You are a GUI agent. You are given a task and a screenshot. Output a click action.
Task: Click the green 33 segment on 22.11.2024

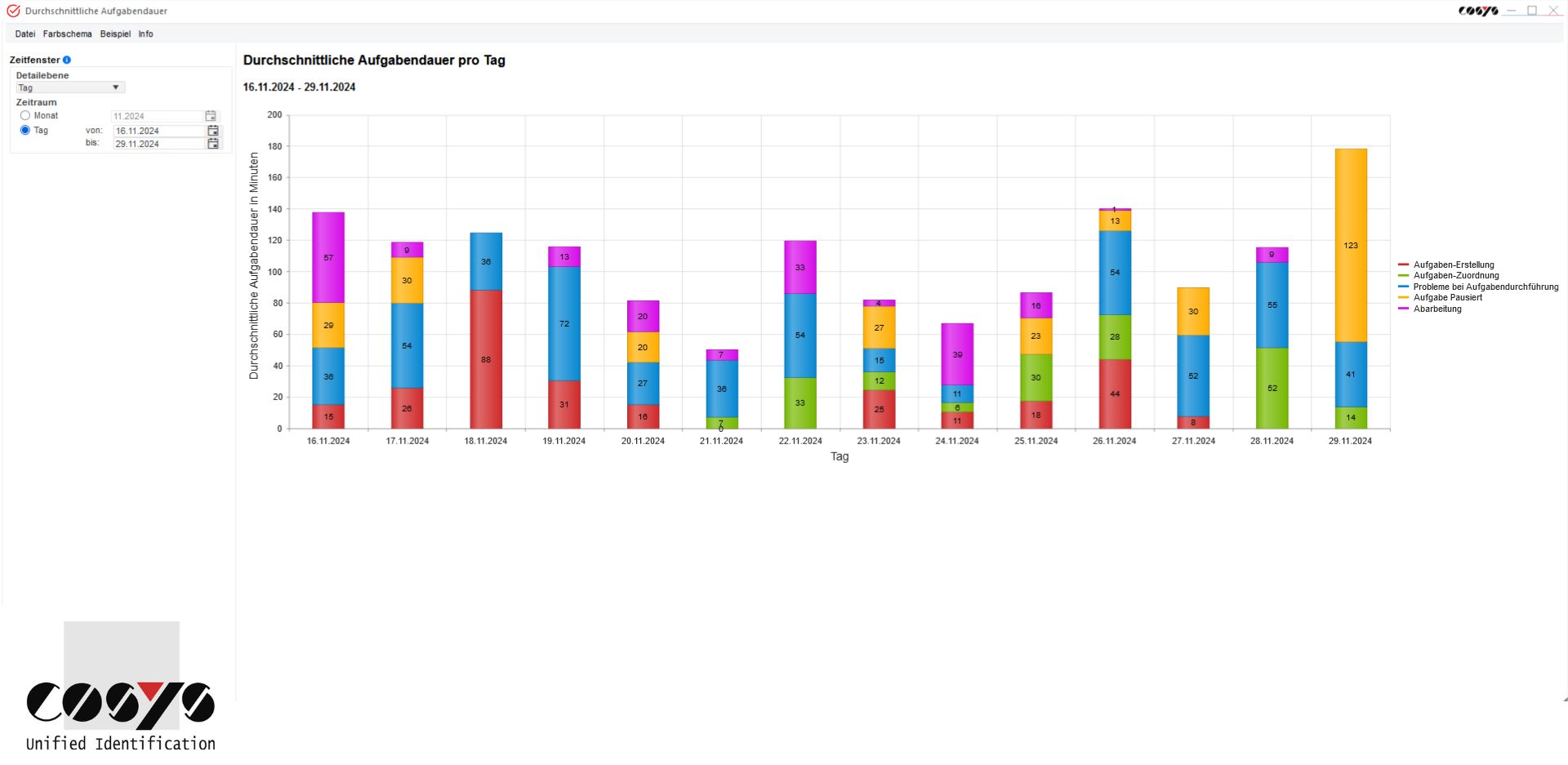800,403
